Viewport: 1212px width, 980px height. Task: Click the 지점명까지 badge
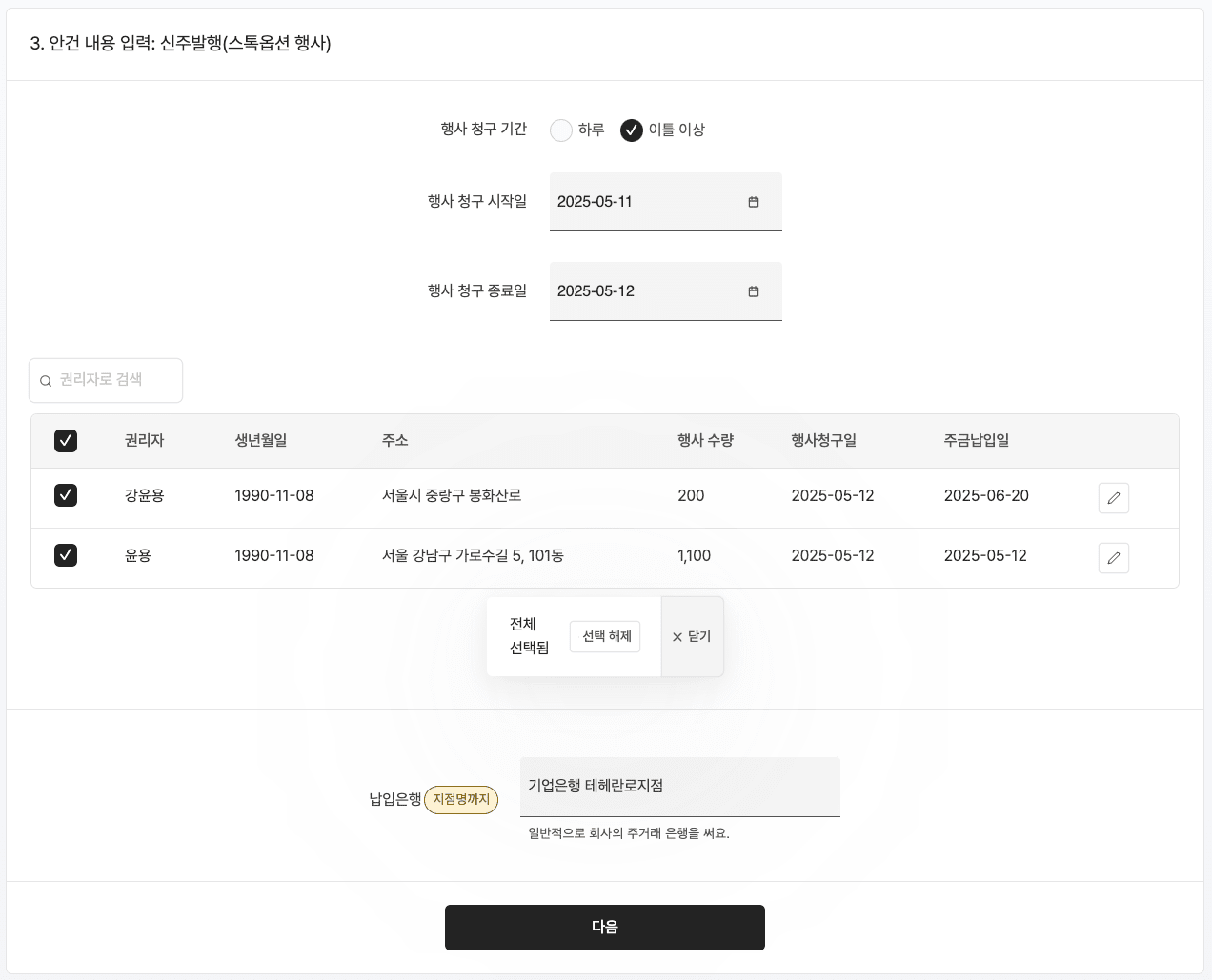(461, 799)
